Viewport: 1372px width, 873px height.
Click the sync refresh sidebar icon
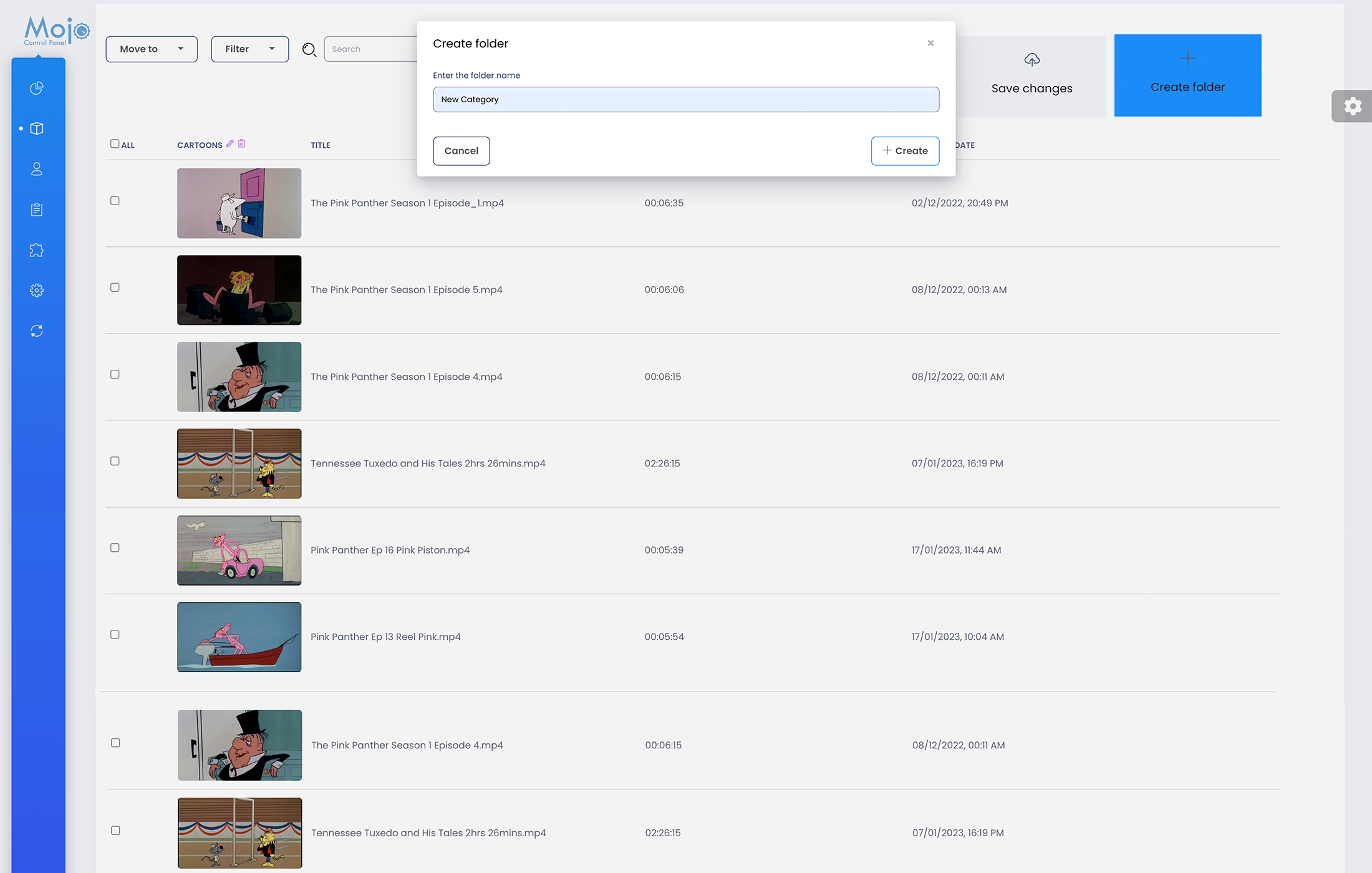(x=37, y=331)
